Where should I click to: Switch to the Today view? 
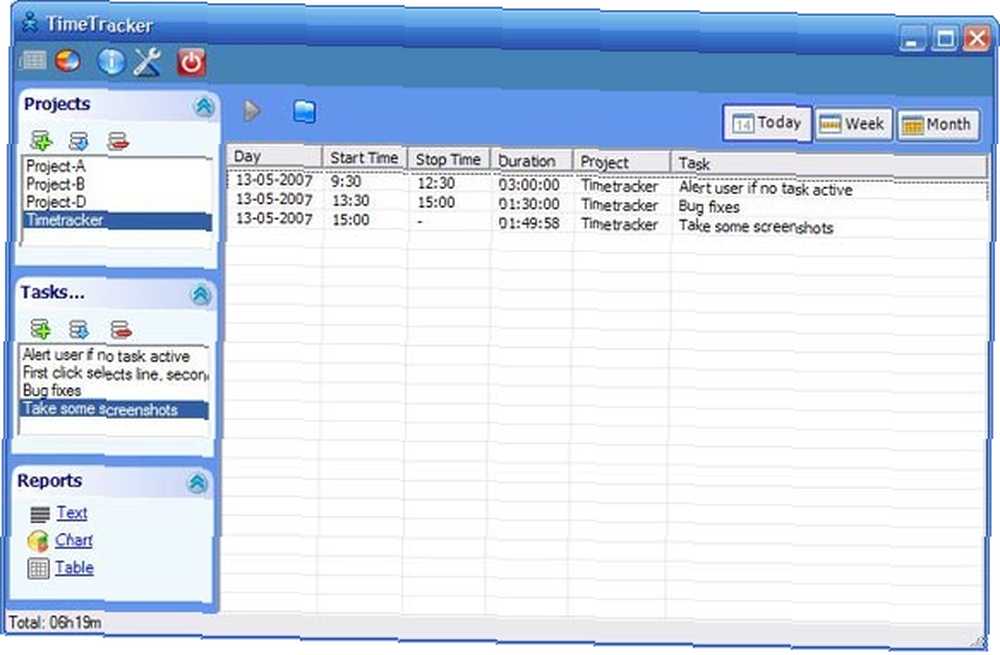[x=767, y=123]
